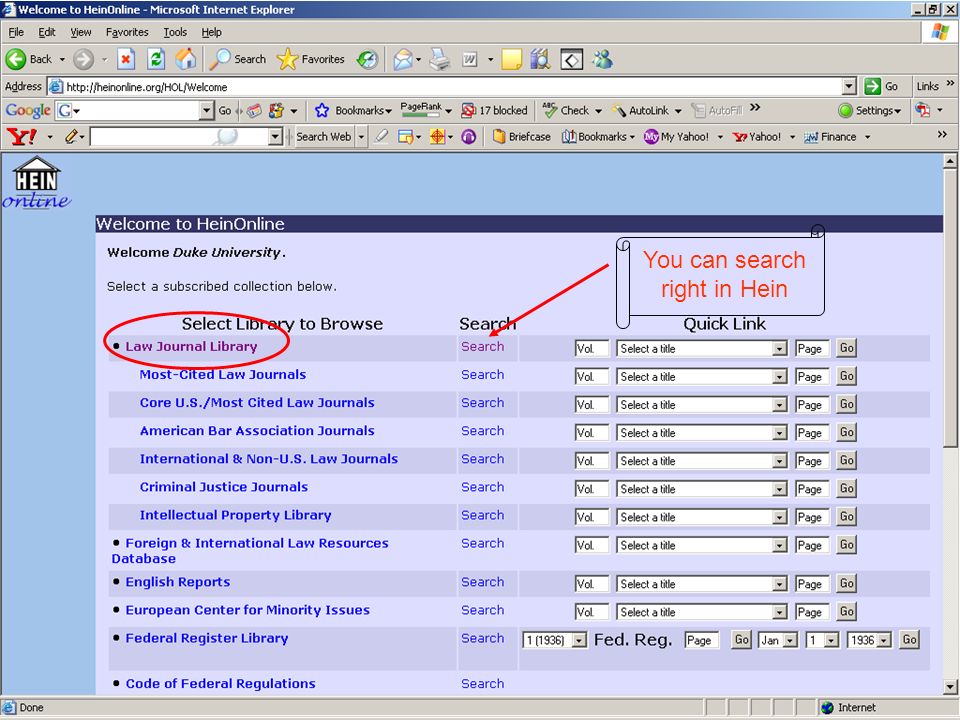Open the Law Journal Library link
This screenshot has width=960, height=720.
(x=191, y=347)
